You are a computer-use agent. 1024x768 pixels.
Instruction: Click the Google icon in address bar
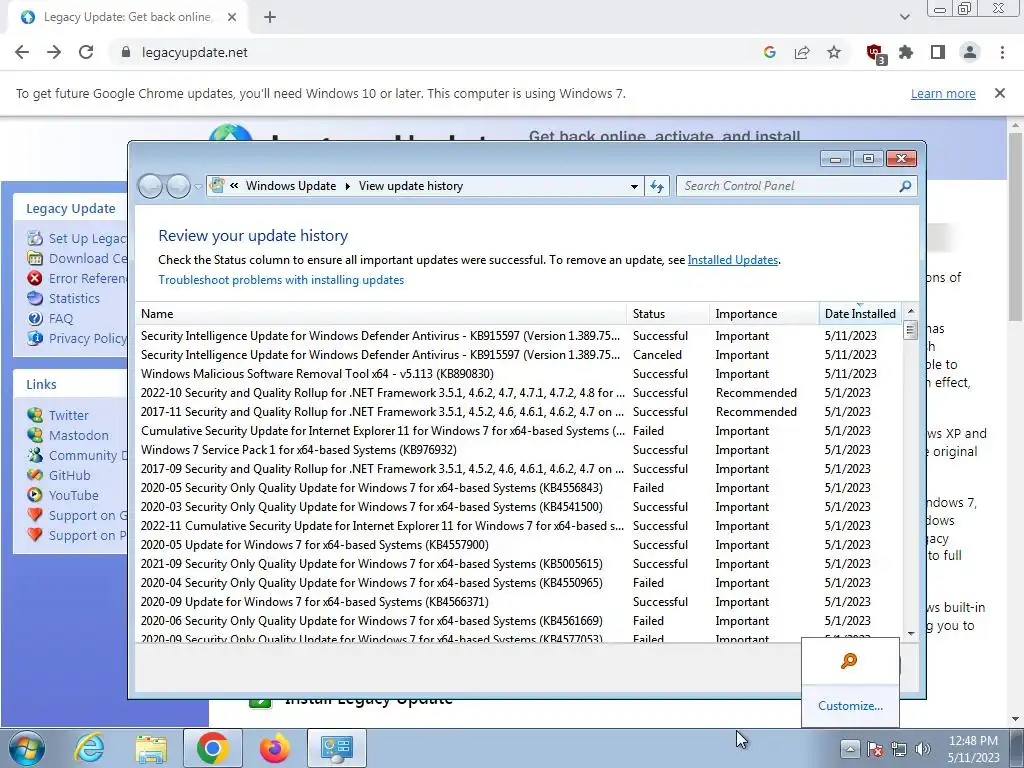click(770, 52)
